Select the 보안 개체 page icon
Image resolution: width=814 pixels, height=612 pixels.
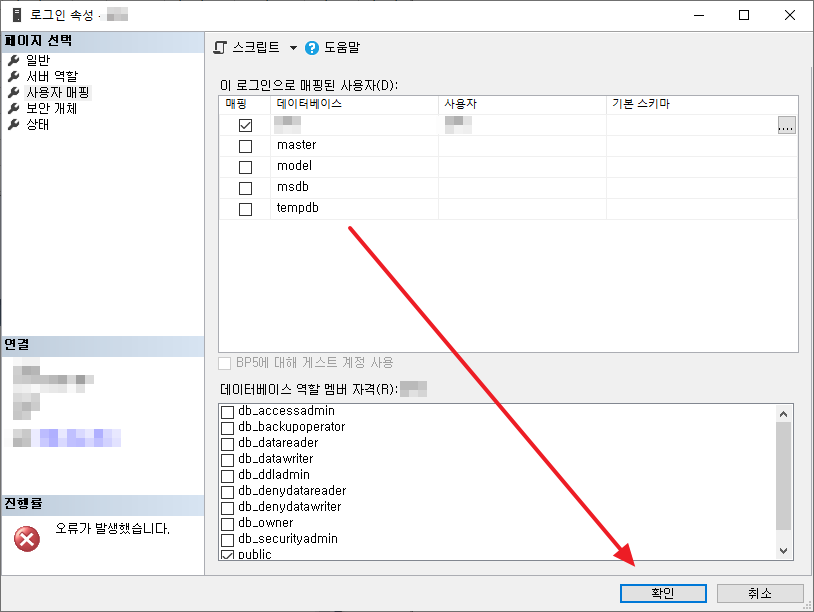point(14,108)
